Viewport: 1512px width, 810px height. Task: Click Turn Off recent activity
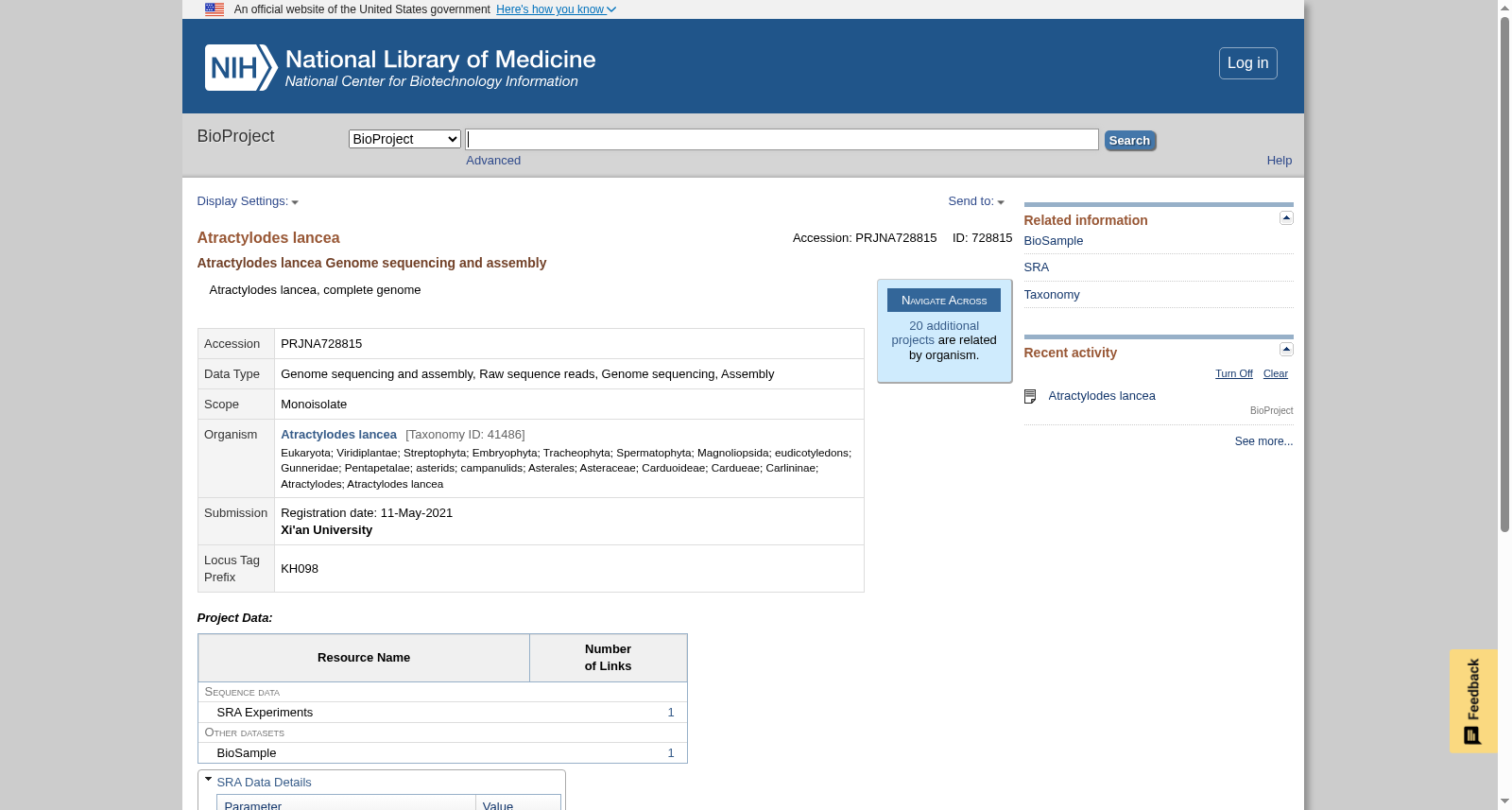pos(1234,374)
